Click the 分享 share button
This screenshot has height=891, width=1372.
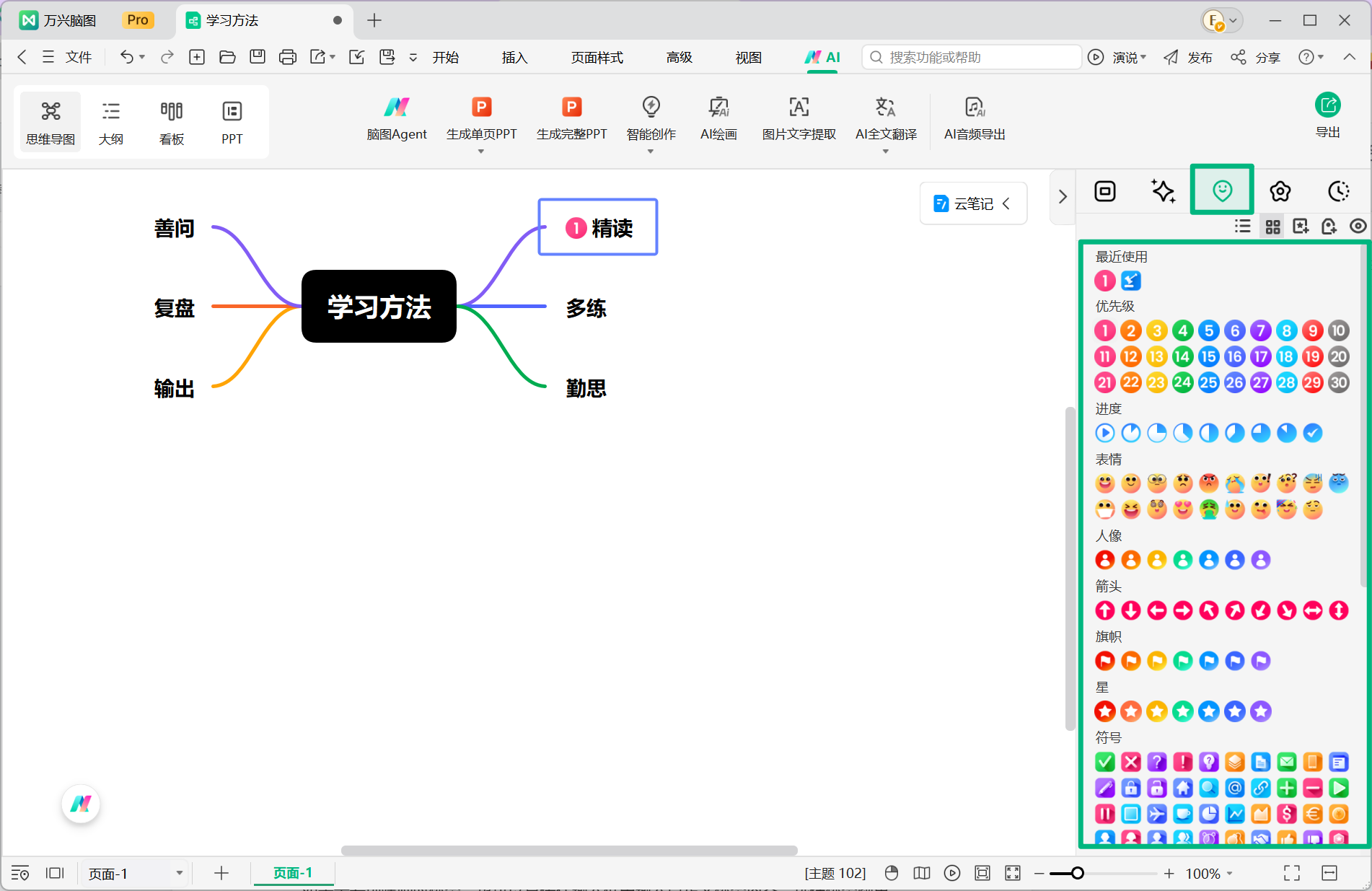(1256, 57)
